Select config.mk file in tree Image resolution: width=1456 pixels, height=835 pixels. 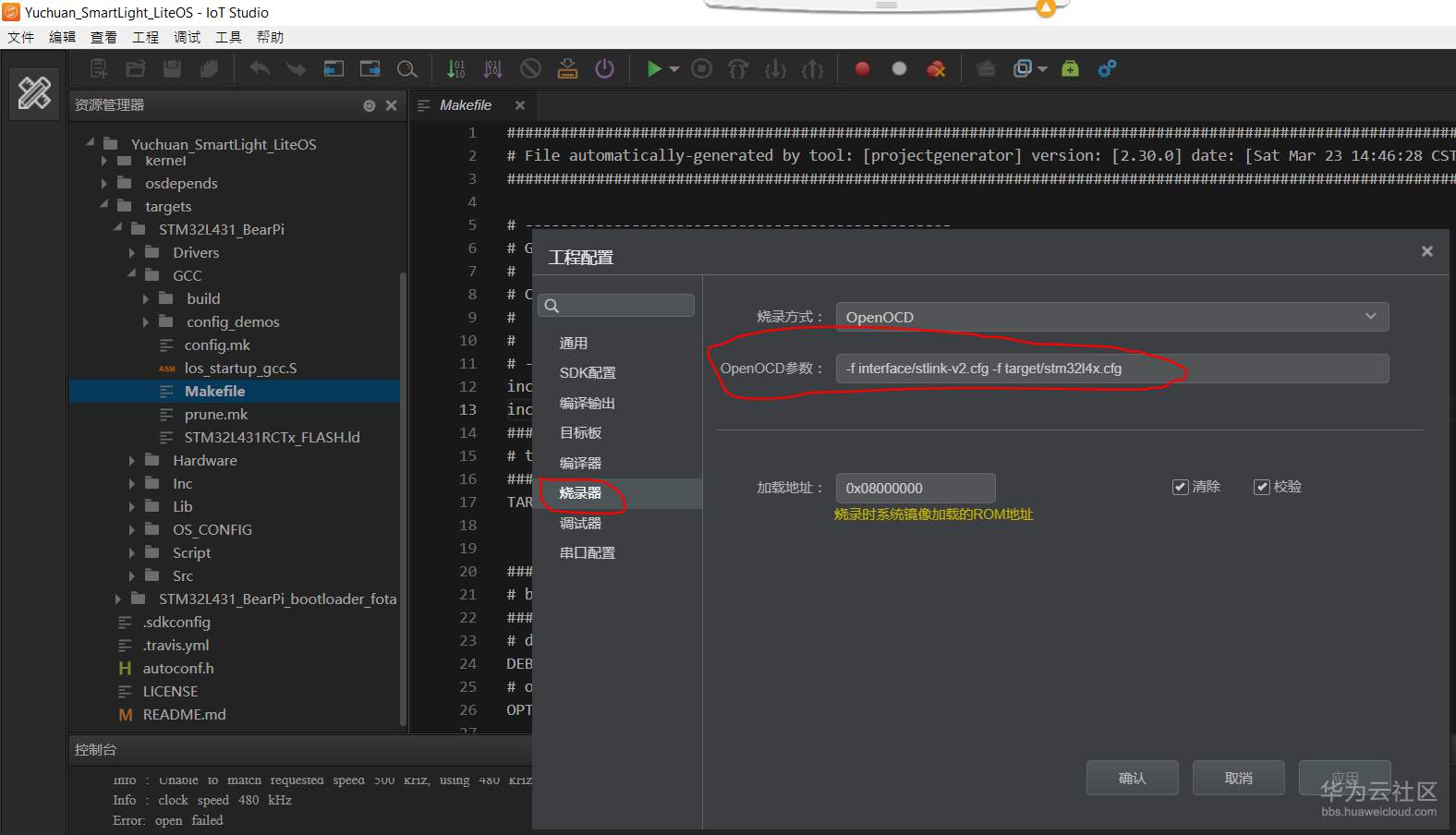click(216, 345)
